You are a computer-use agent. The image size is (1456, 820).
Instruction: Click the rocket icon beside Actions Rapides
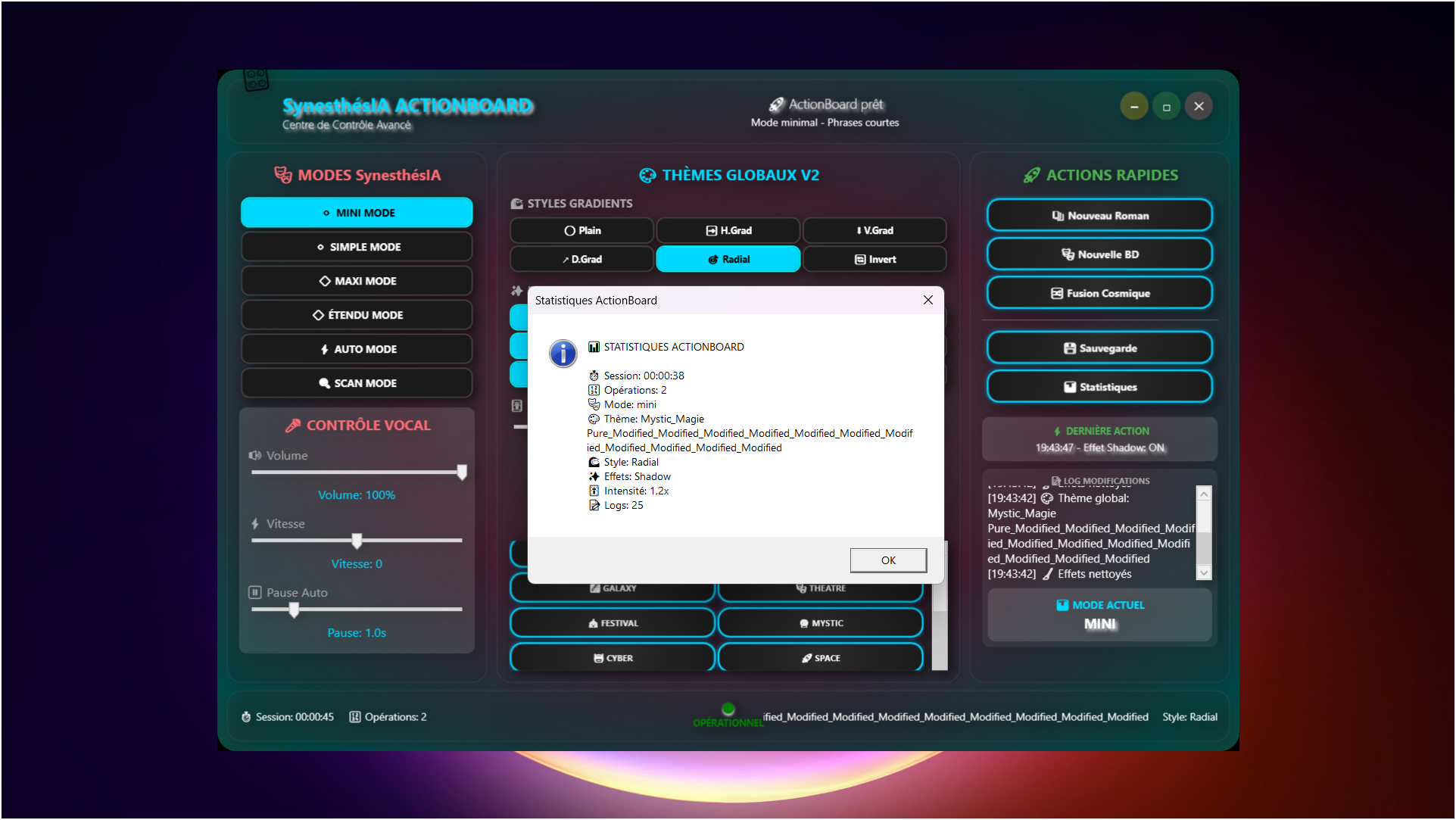click(x=1031, y=176)
